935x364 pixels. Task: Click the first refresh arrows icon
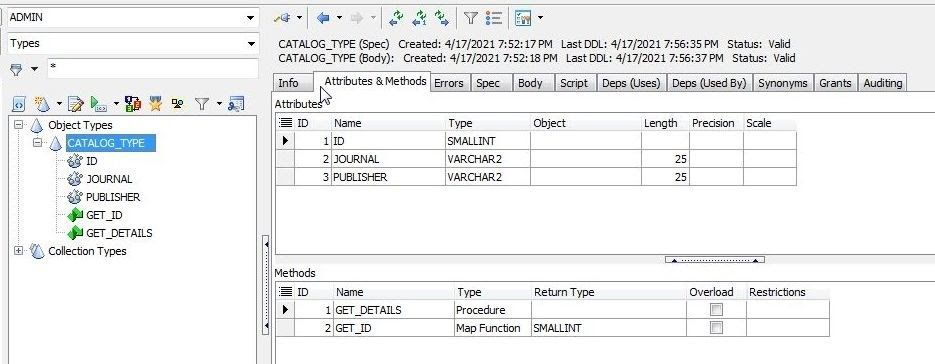[396, 18]
